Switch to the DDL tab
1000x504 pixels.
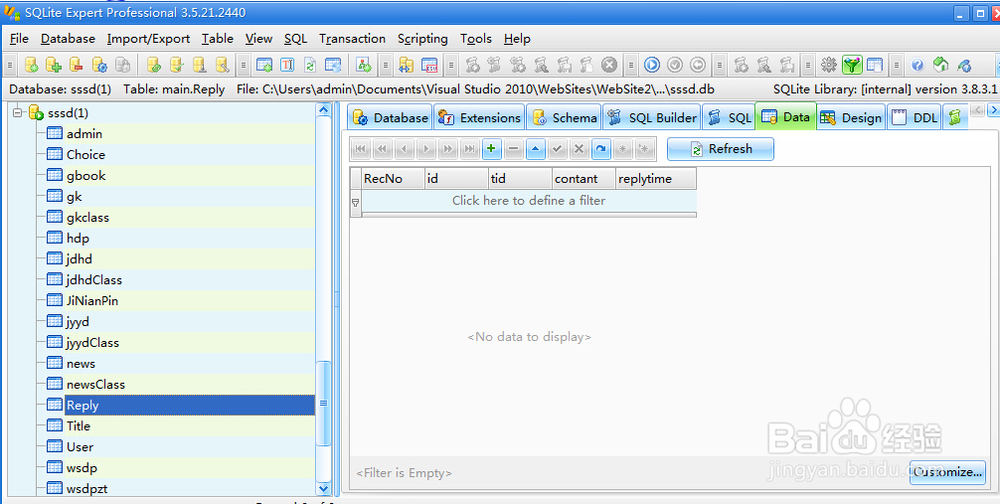[915, 117]
